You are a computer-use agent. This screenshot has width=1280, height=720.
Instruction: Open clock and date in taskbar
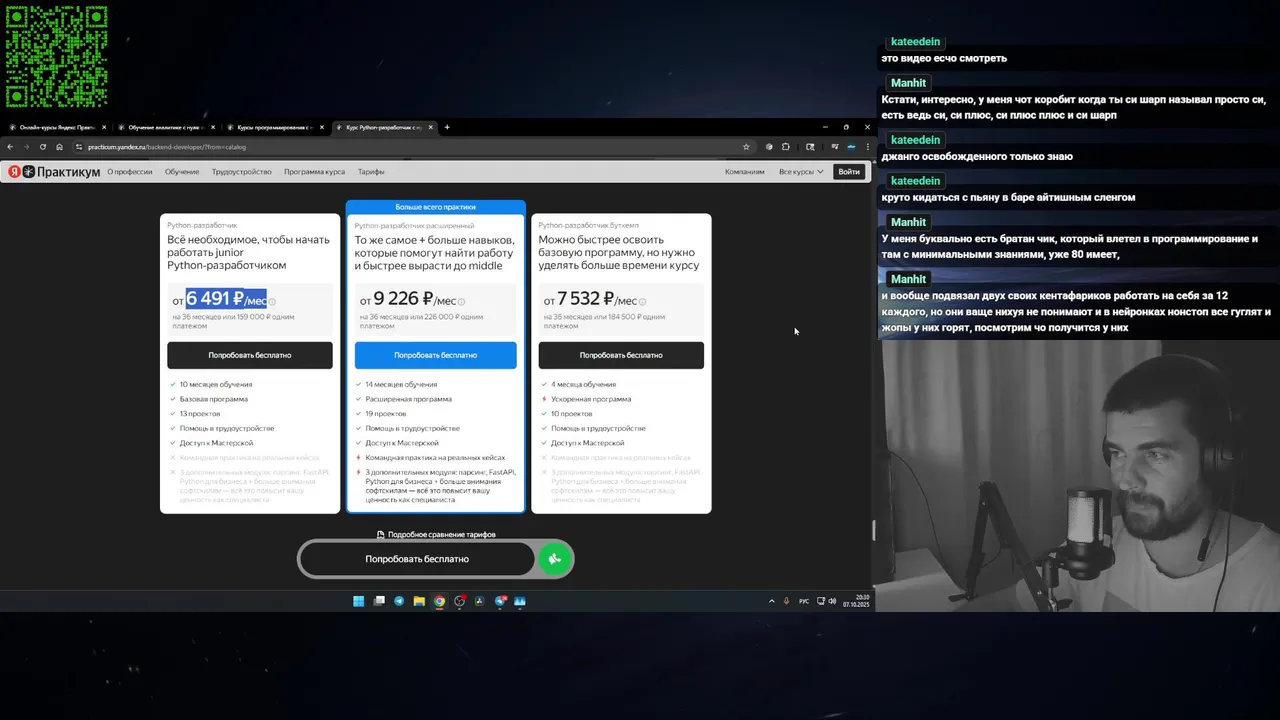pos(856,601)
